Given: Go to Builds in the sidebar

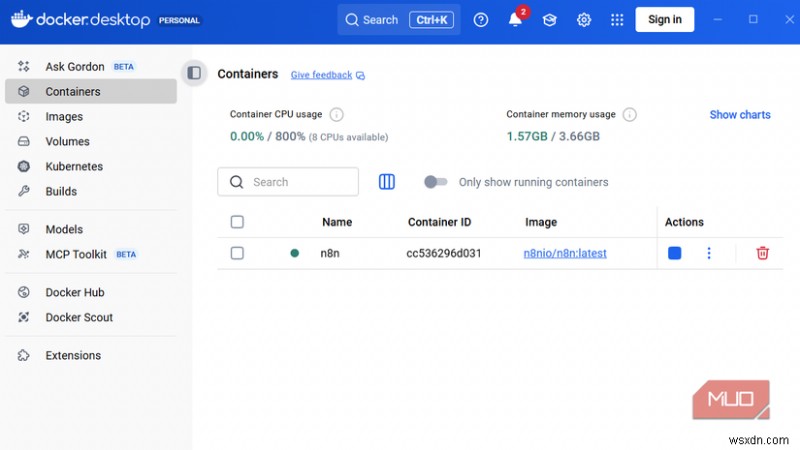Looking at the screenshot, I should click(91, 191).
